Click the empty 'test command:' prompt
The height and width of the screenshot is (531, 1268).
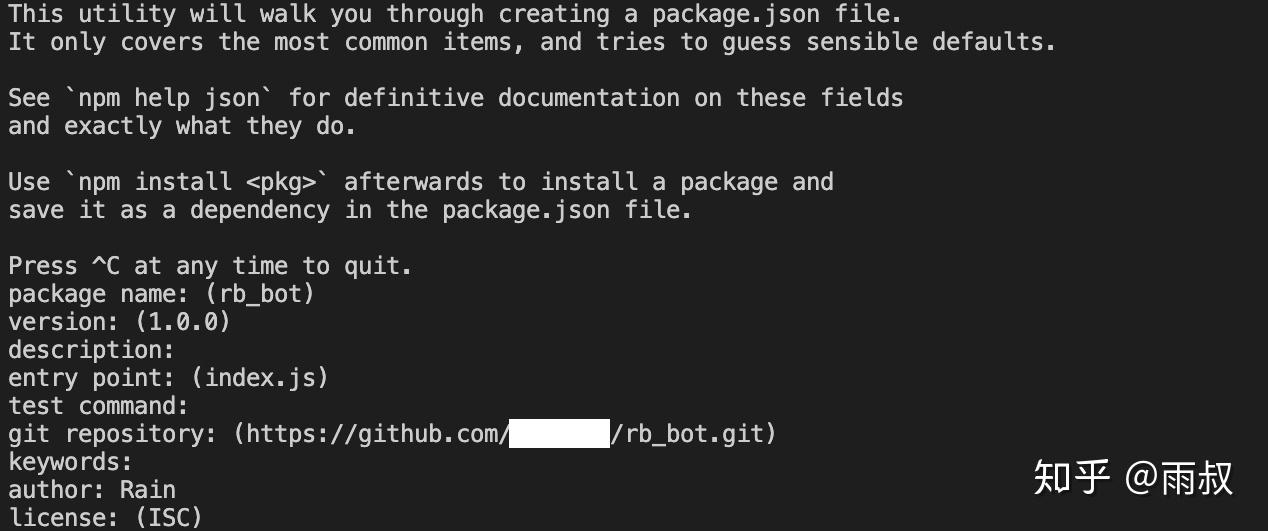(98, 406)
